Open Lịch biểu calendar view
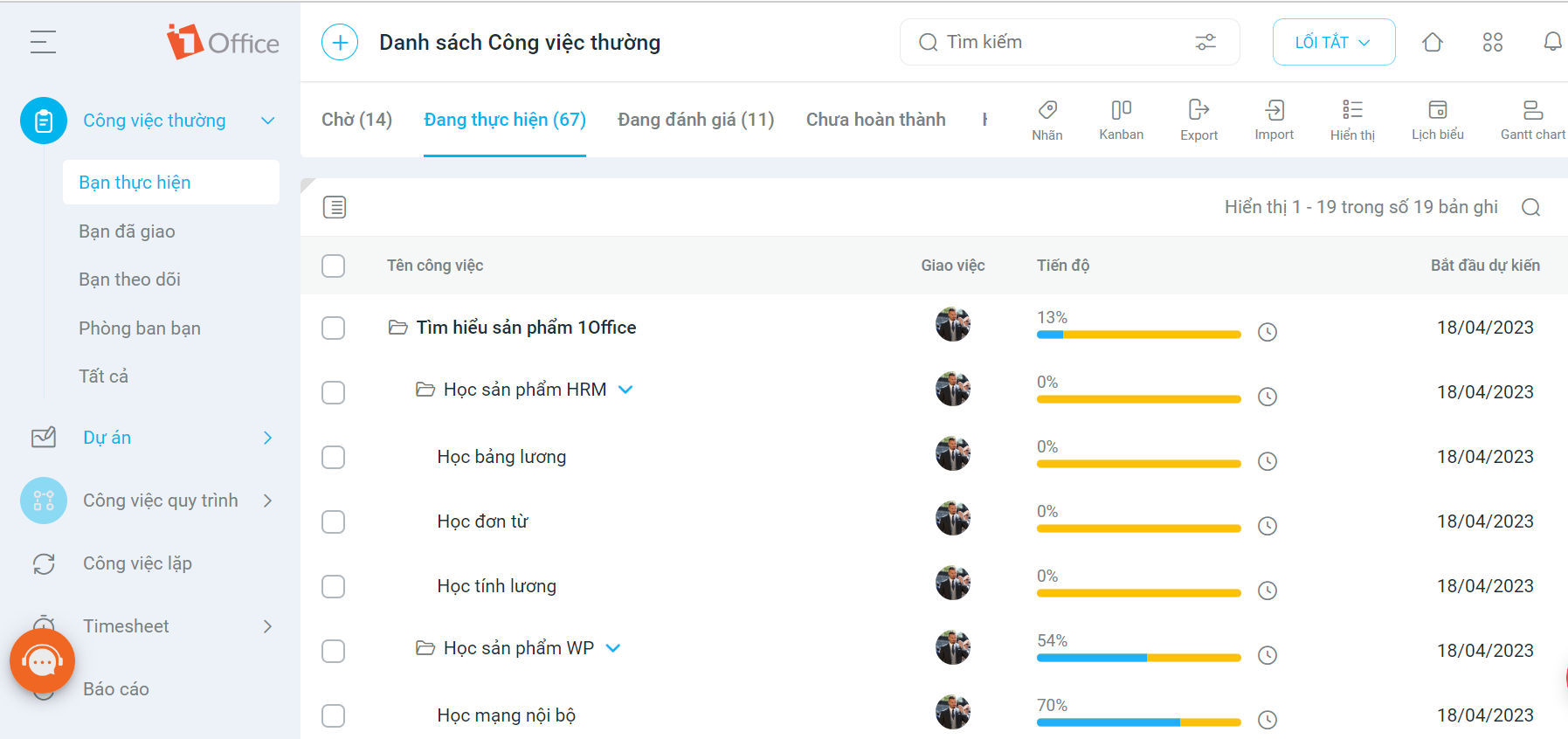Viewport: 1568px width, 739px height. 1437,120
